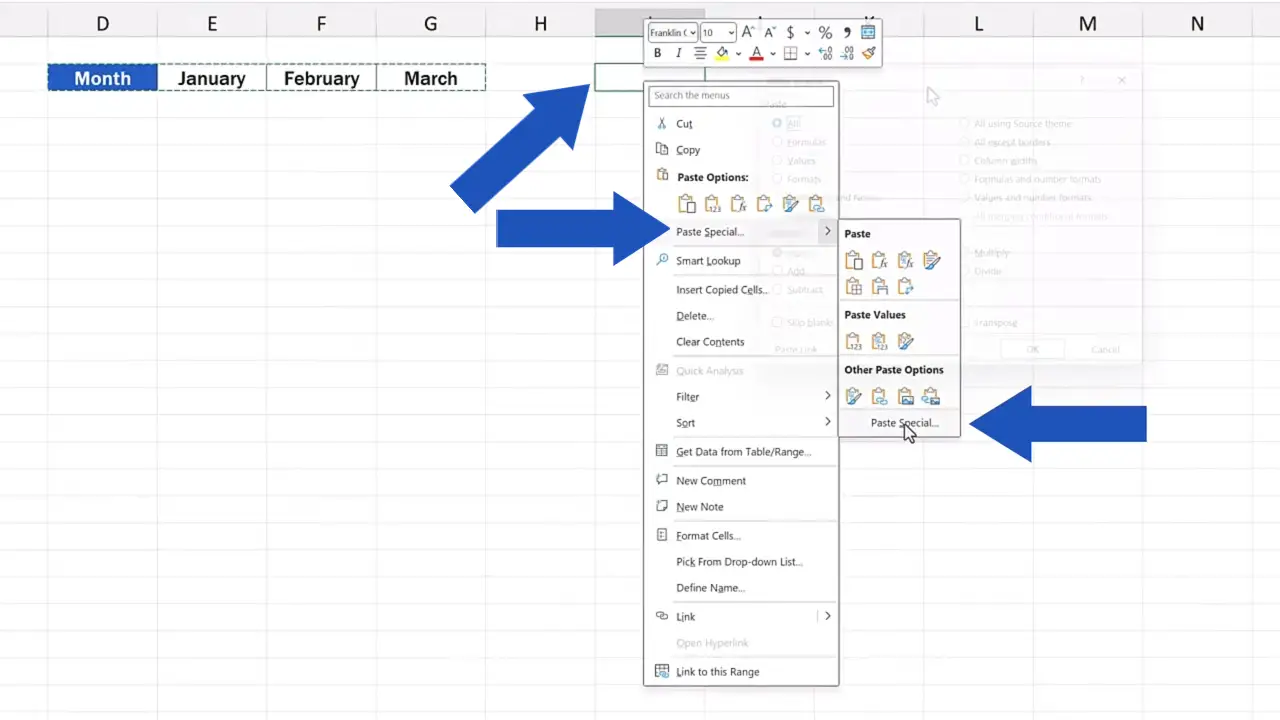Click Paste Special in the submenu

[x=903, y=422]
